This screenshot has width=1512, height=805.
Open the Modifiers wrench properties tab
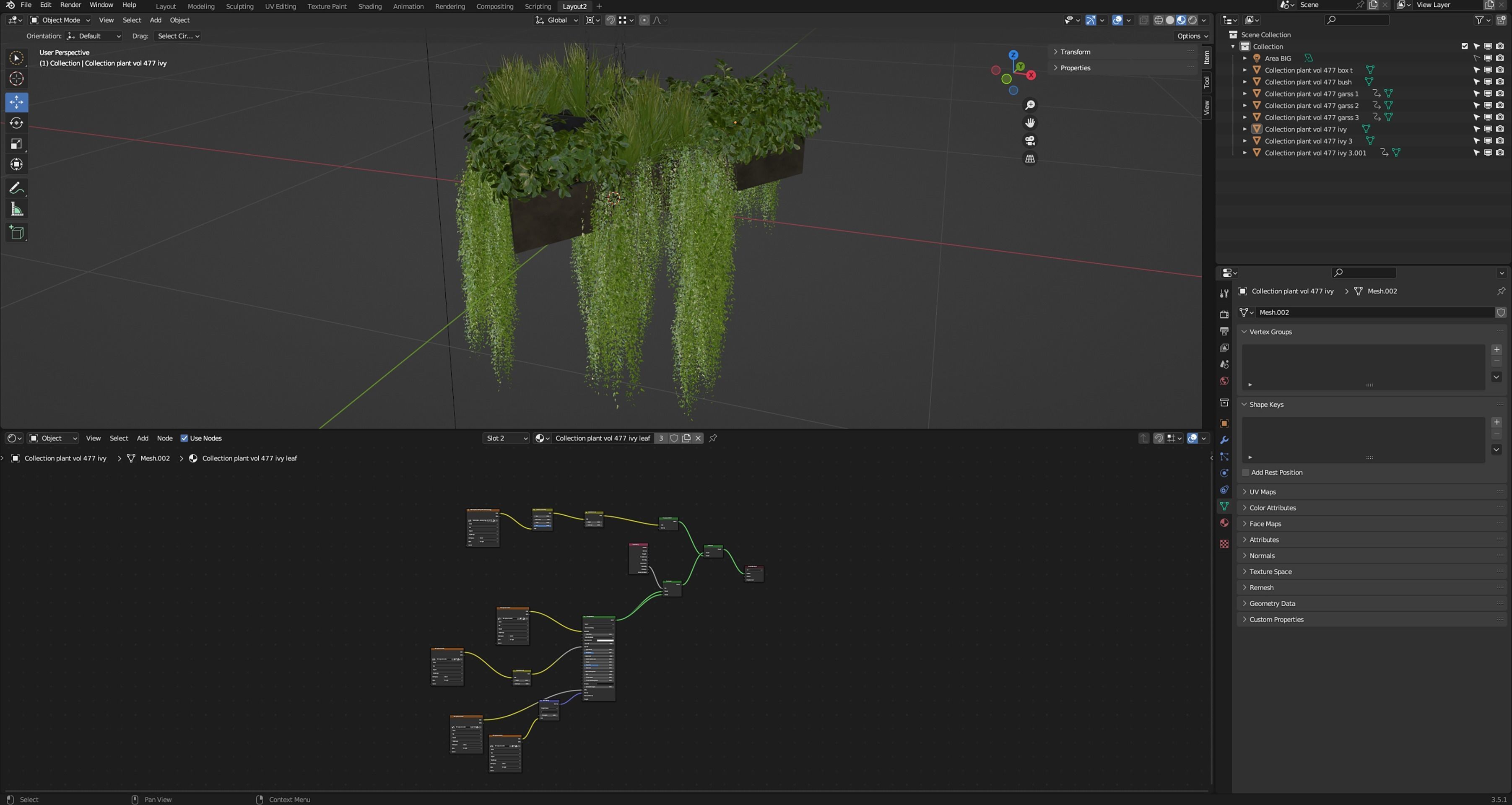point(1224,440)
